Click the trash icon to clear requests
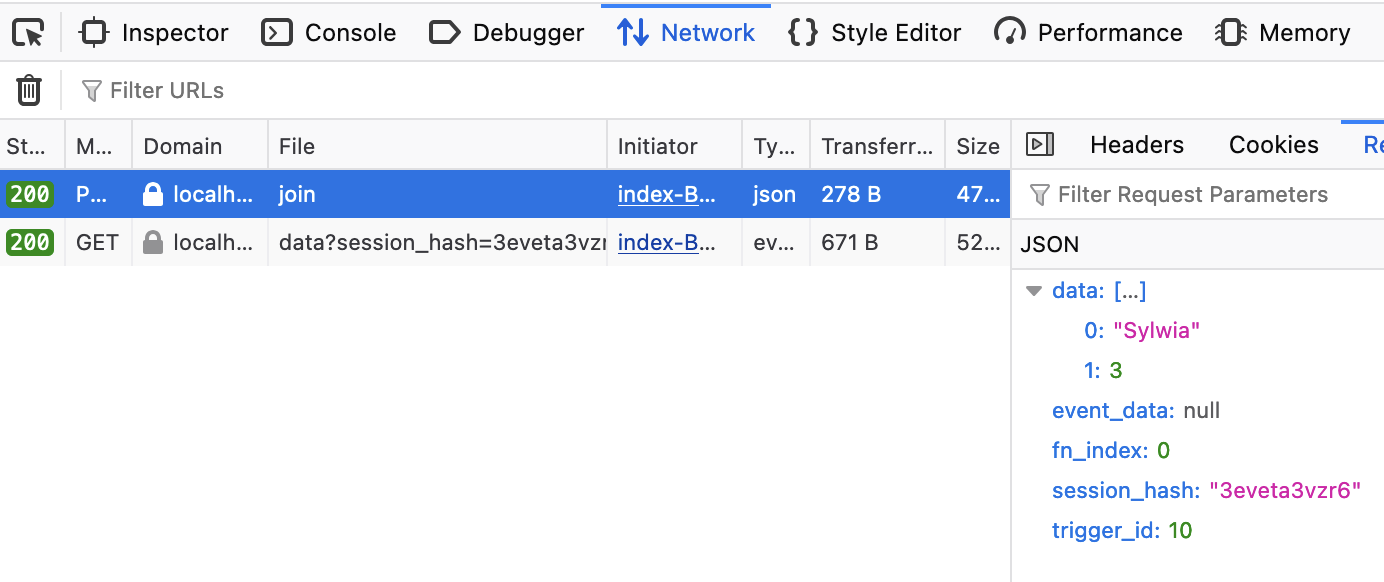This screenshot has width=1384, height=582. (x=29, y=91)
